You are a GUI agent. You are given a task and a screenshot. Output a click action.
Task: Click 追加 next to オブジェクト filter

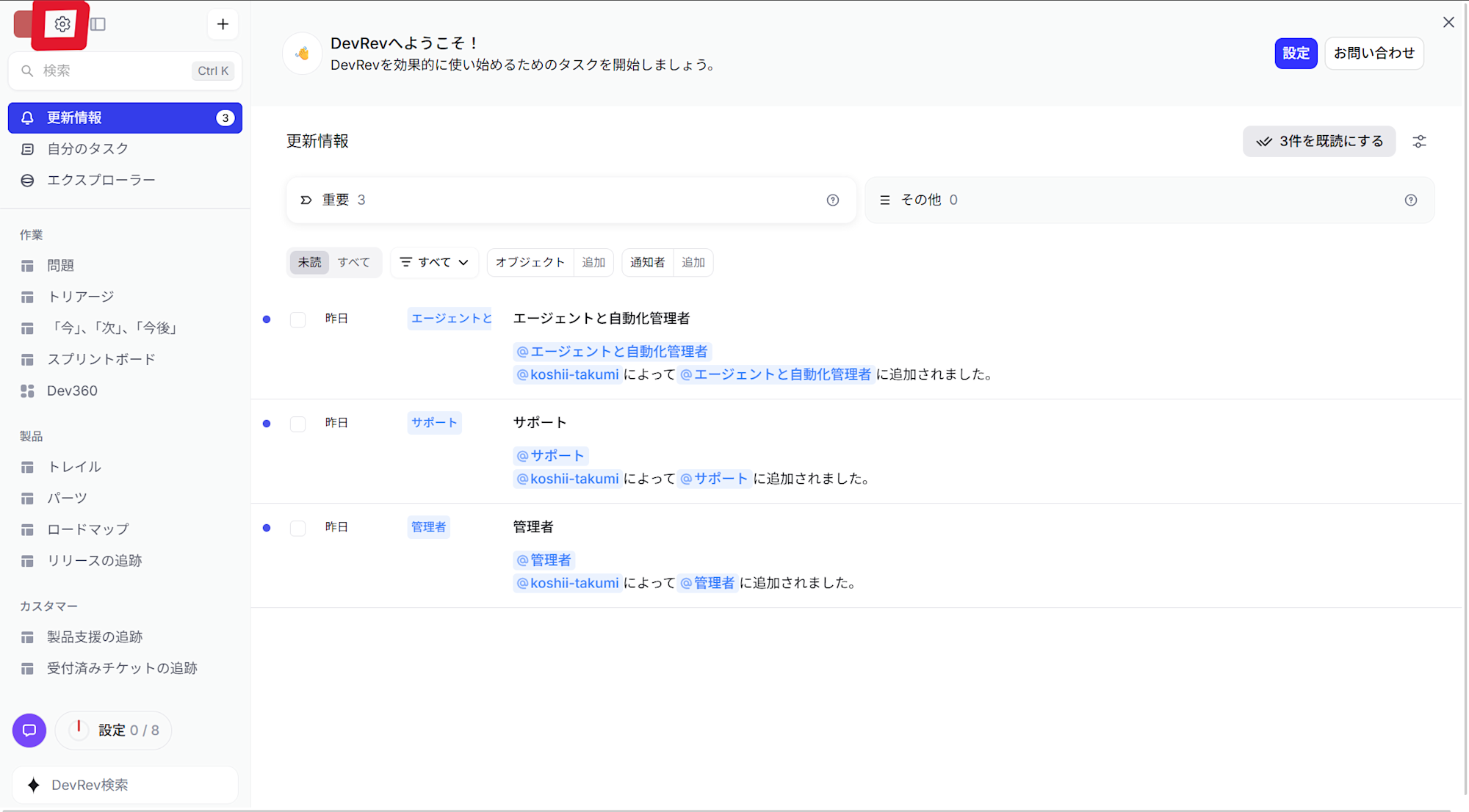tap(594, 262)
